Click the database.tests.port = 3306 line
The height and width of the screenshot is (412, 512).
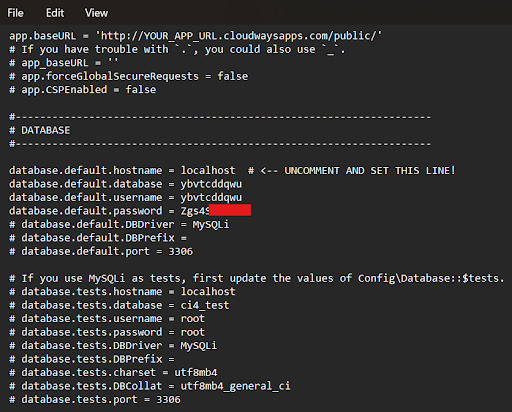point(95,399)
